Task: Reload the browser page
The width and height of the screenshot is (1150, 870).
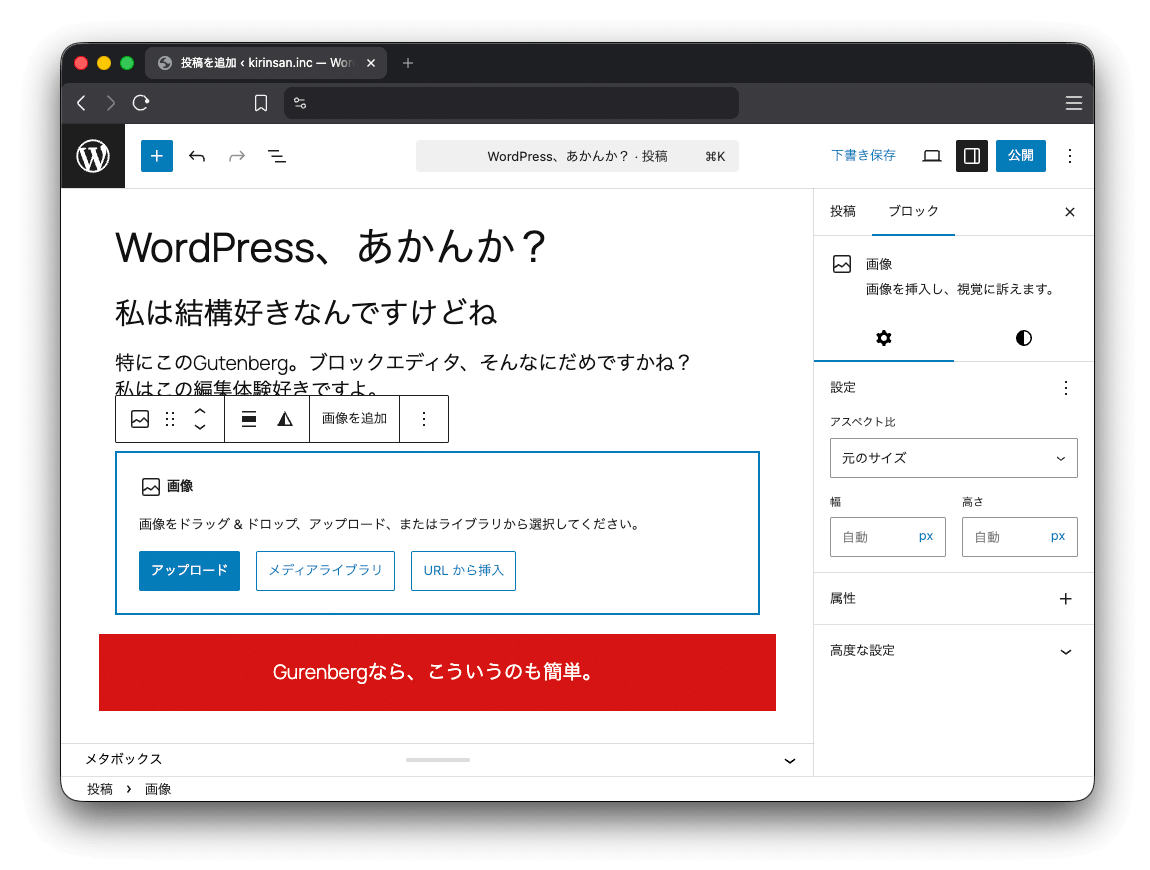Action: [x=141, y=103]
